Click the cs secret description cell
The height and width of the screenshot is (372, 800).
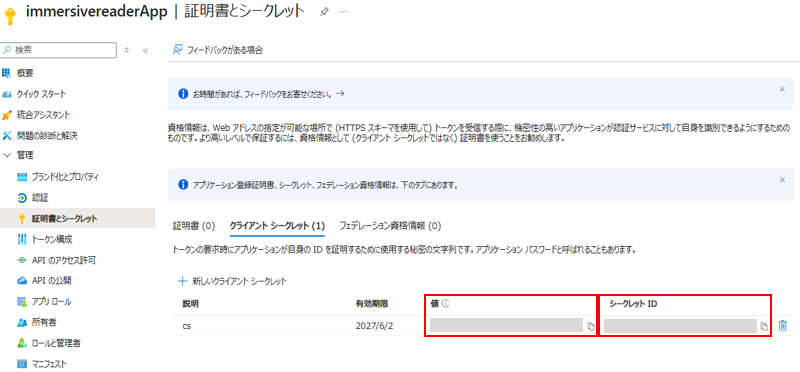click(187, 326)
